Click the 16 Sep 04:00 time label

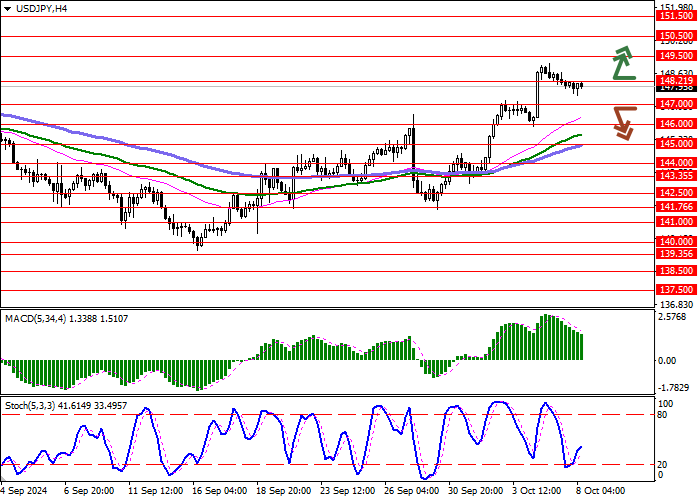pyautogui.click(x=220, y=491)
